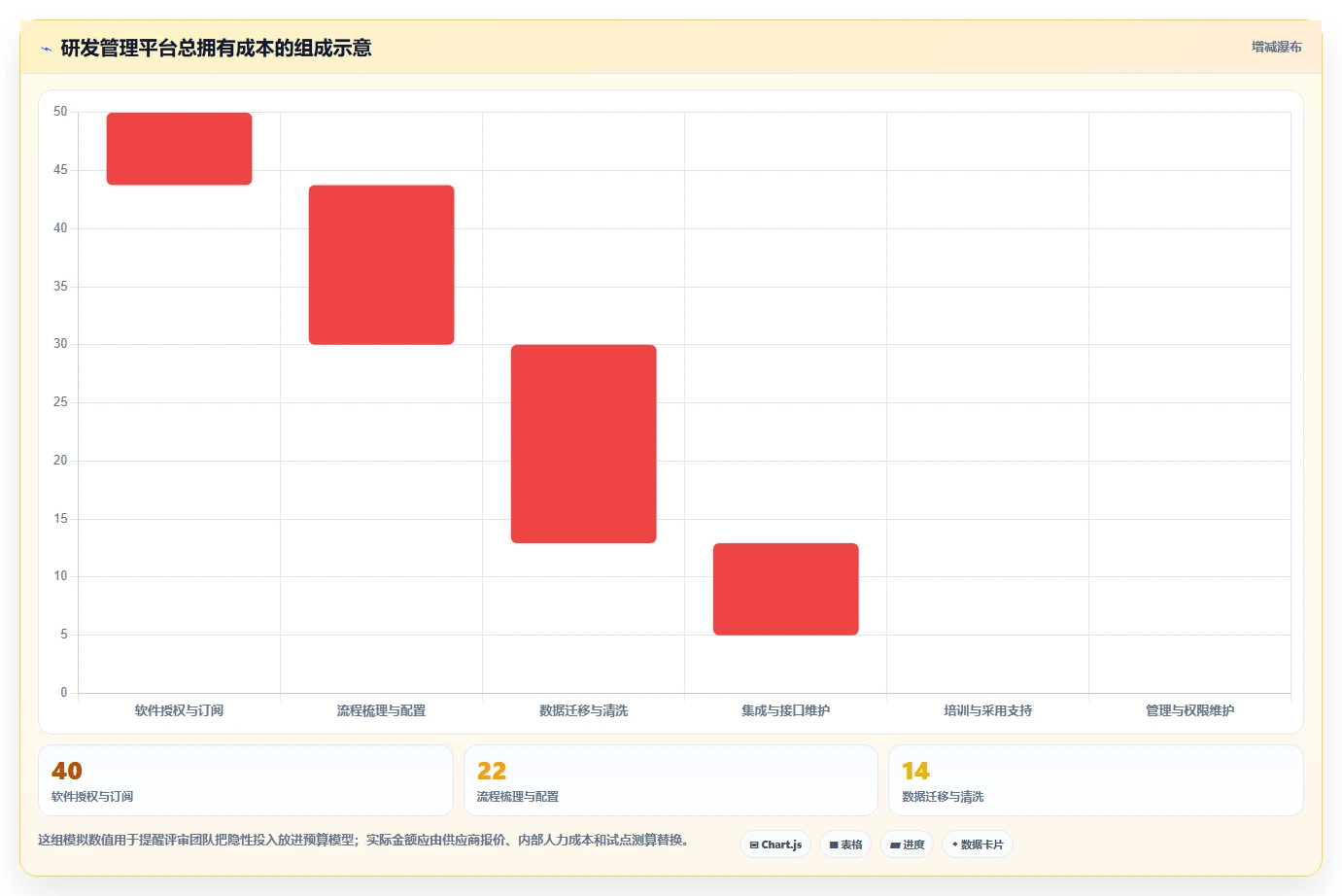The image size is (1342, 896).
Task: Click the chart title 研发管理平台总拥有成本的组成示意
Action: coord(216,48)
